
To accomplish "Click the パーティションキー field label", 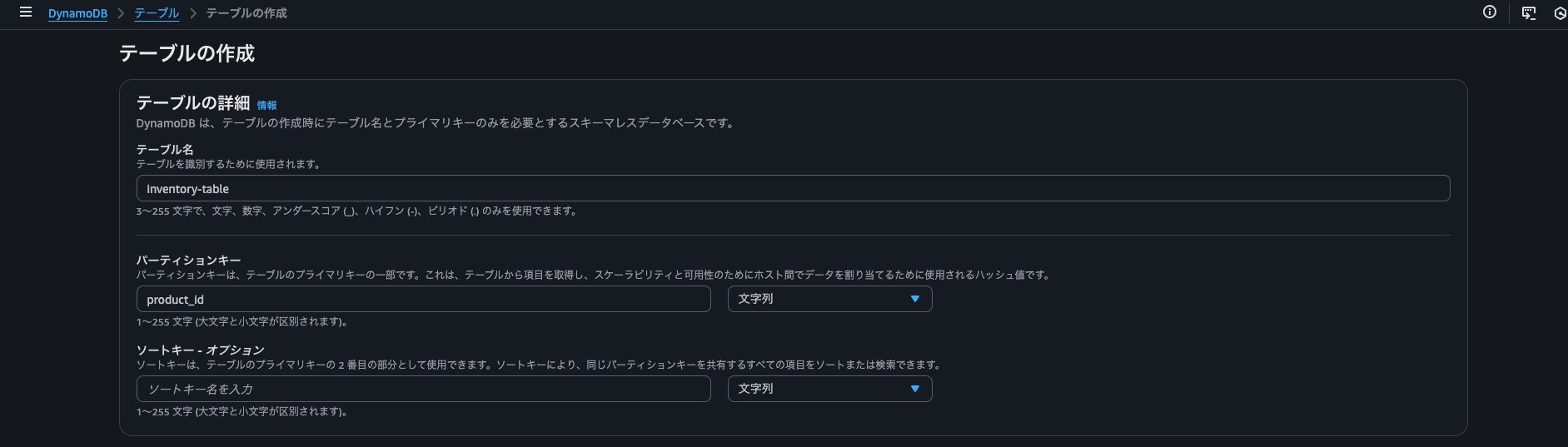I will [188, 261].
